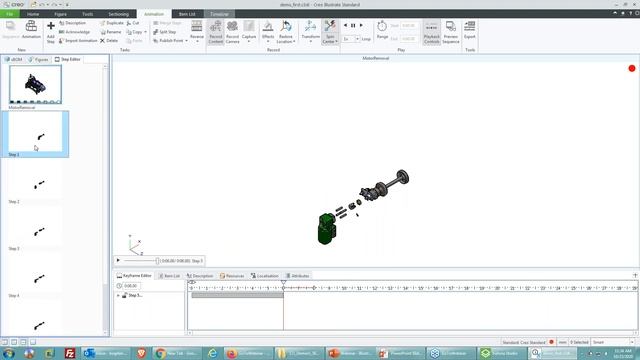Select the Keyframe Editor tab
Image resolution: width=640 pixels, height=360 pixels.
[134, 276]
